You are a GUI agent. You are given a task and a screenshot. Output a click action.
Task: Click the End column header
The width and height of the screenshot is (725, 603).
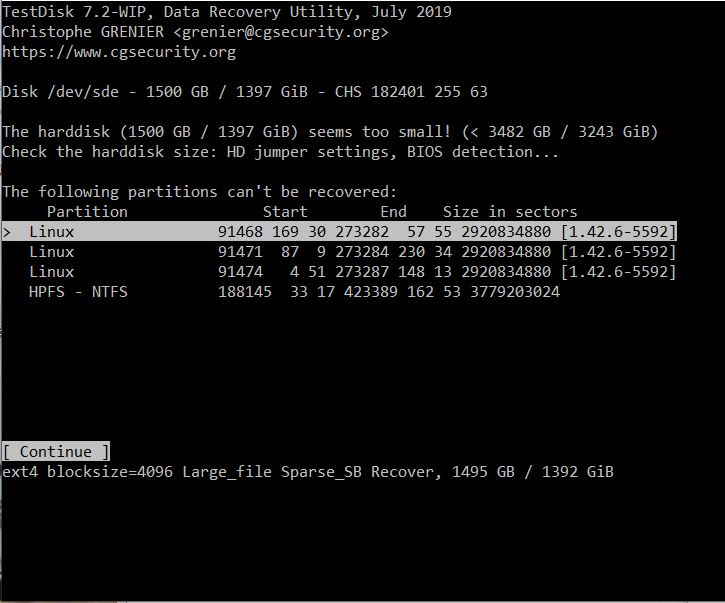[393, 212]
